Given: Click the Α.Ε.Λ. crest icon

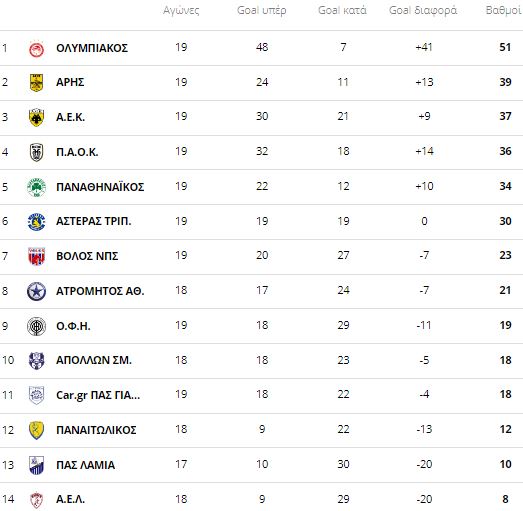Looking at the screenshot, I should coord(36,500).
